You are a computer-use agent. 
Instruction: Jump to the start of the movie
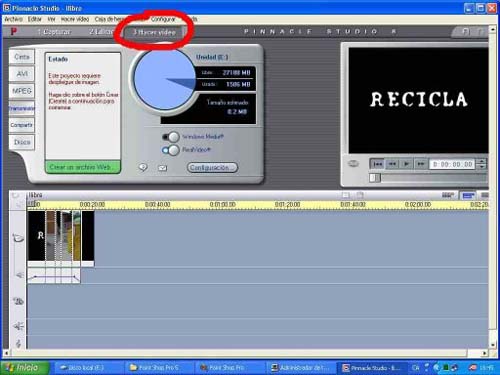coord(378,164)
